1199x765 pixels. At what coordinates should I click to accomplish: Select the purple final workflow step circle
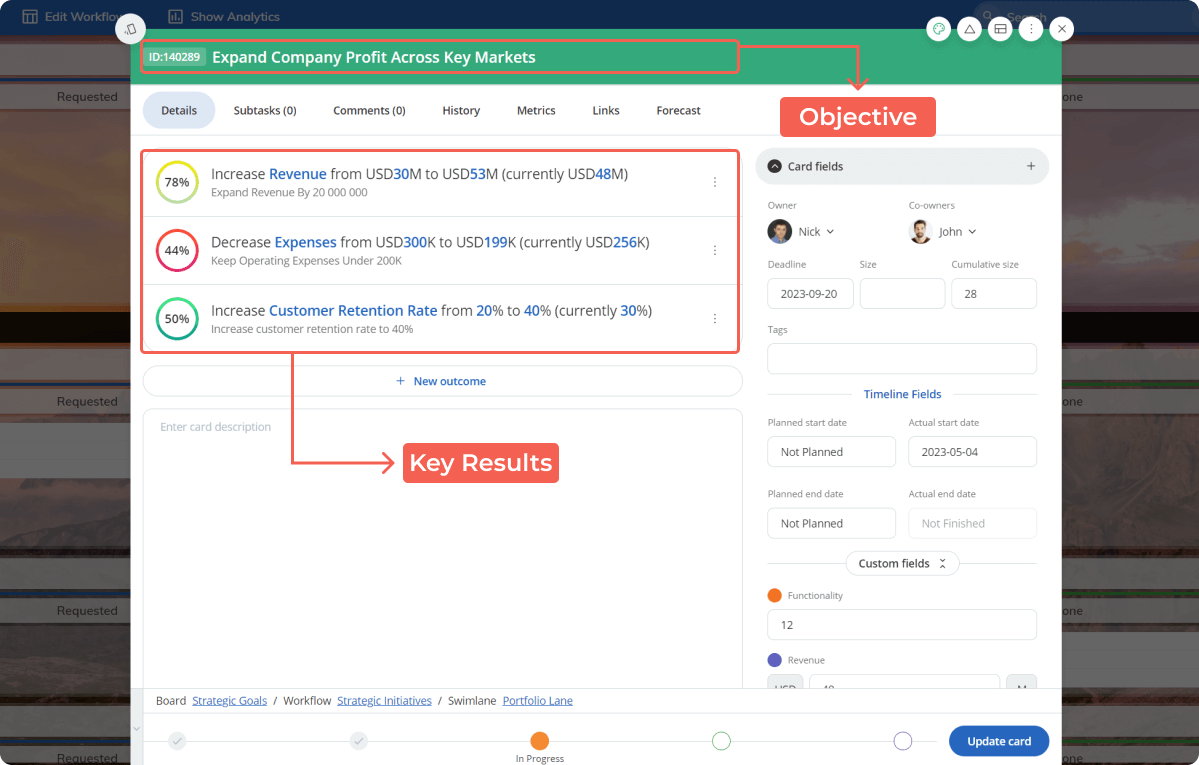tap(903, 741)
